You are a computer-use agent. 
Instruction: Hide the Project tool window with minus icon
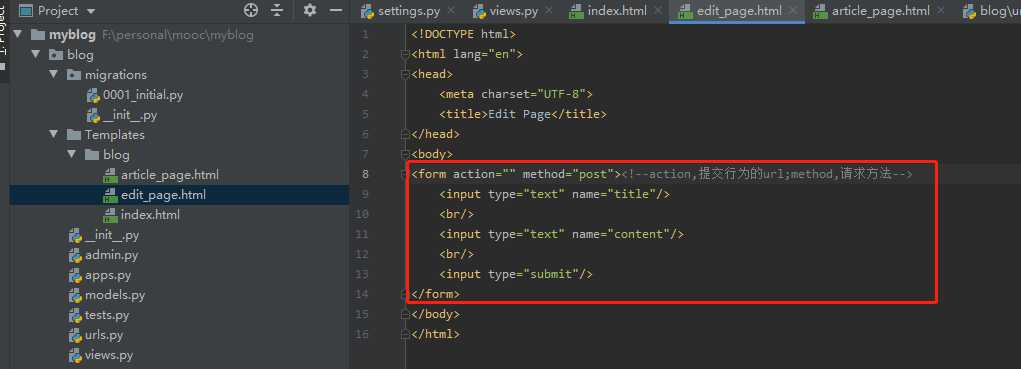[x=336, y=10]
